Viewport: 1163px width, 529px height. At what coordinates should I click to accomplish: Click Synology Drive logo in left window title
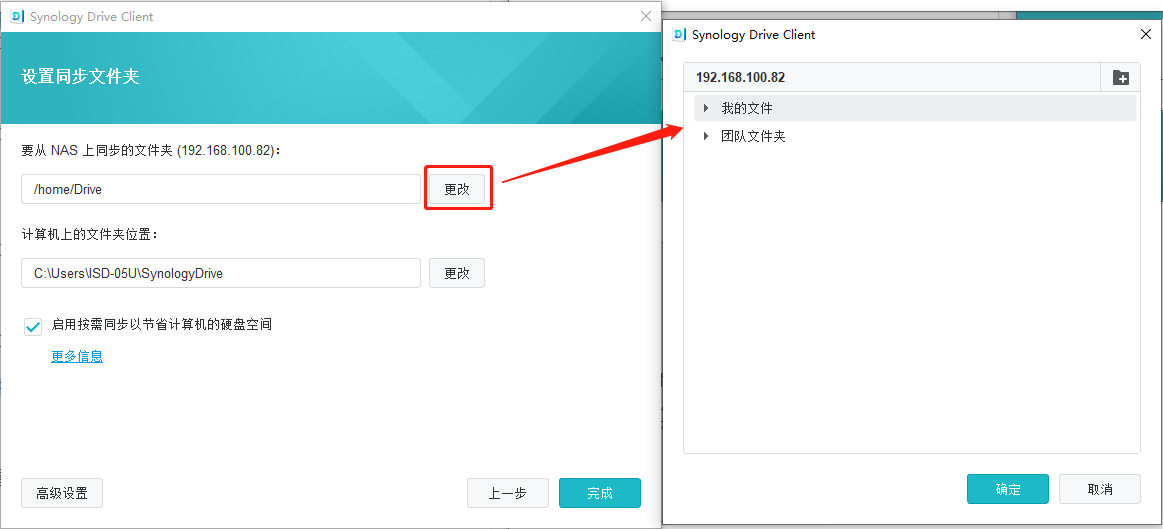[x=16, y=16]
